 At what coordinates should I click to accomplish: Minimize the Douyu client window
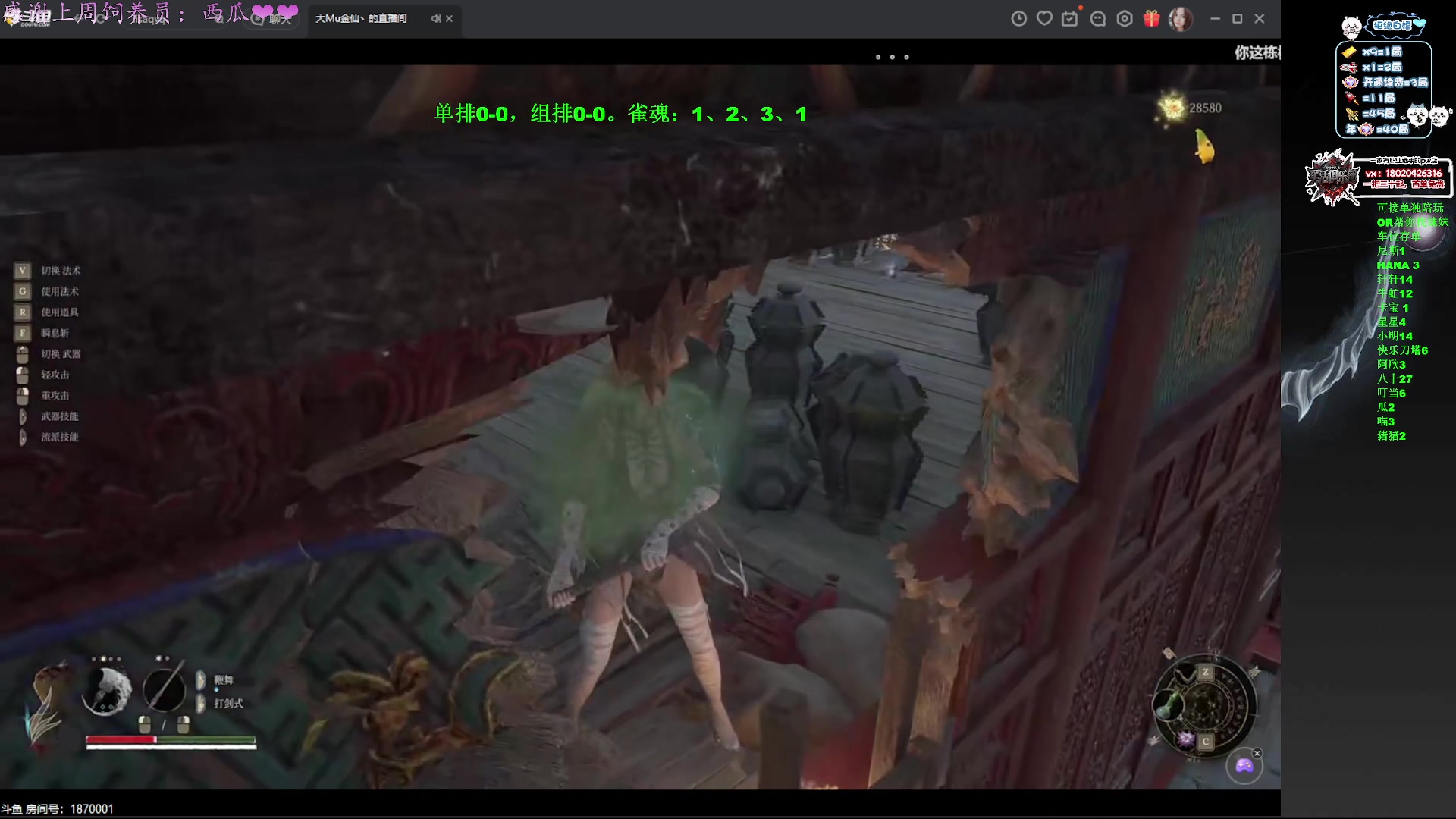1215,19
